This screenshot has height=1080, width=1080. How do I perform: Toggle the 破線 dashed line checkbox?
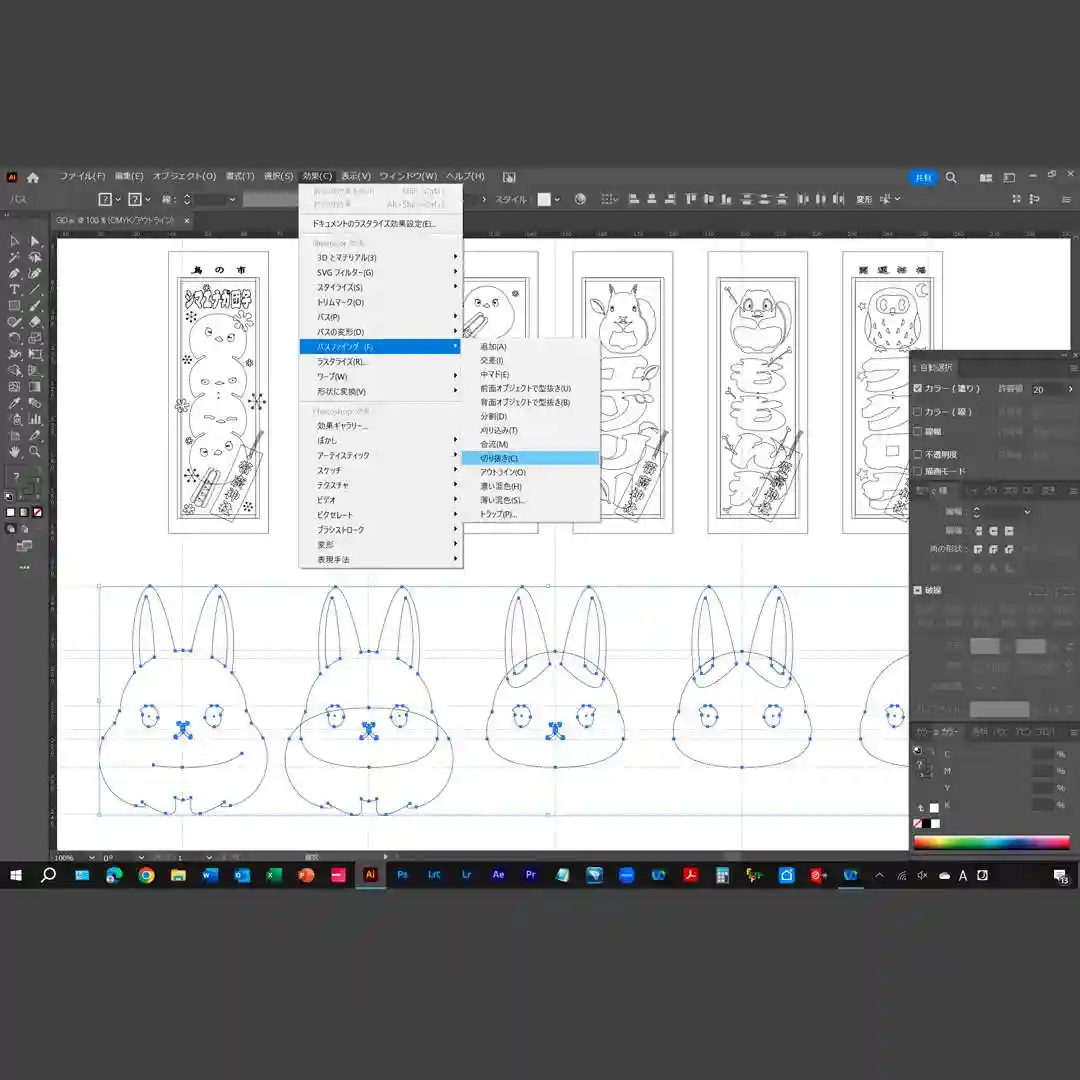tap(918, 590)
